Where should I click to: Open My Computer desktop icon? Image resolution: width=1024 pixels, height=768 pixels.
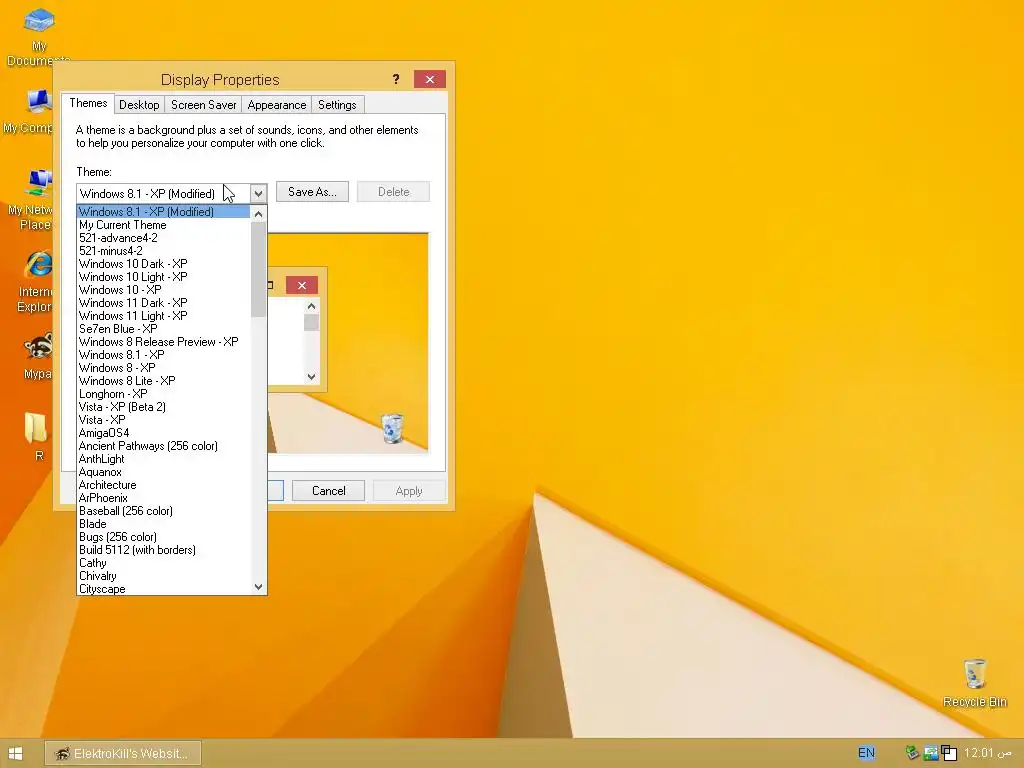pos(31,111)
